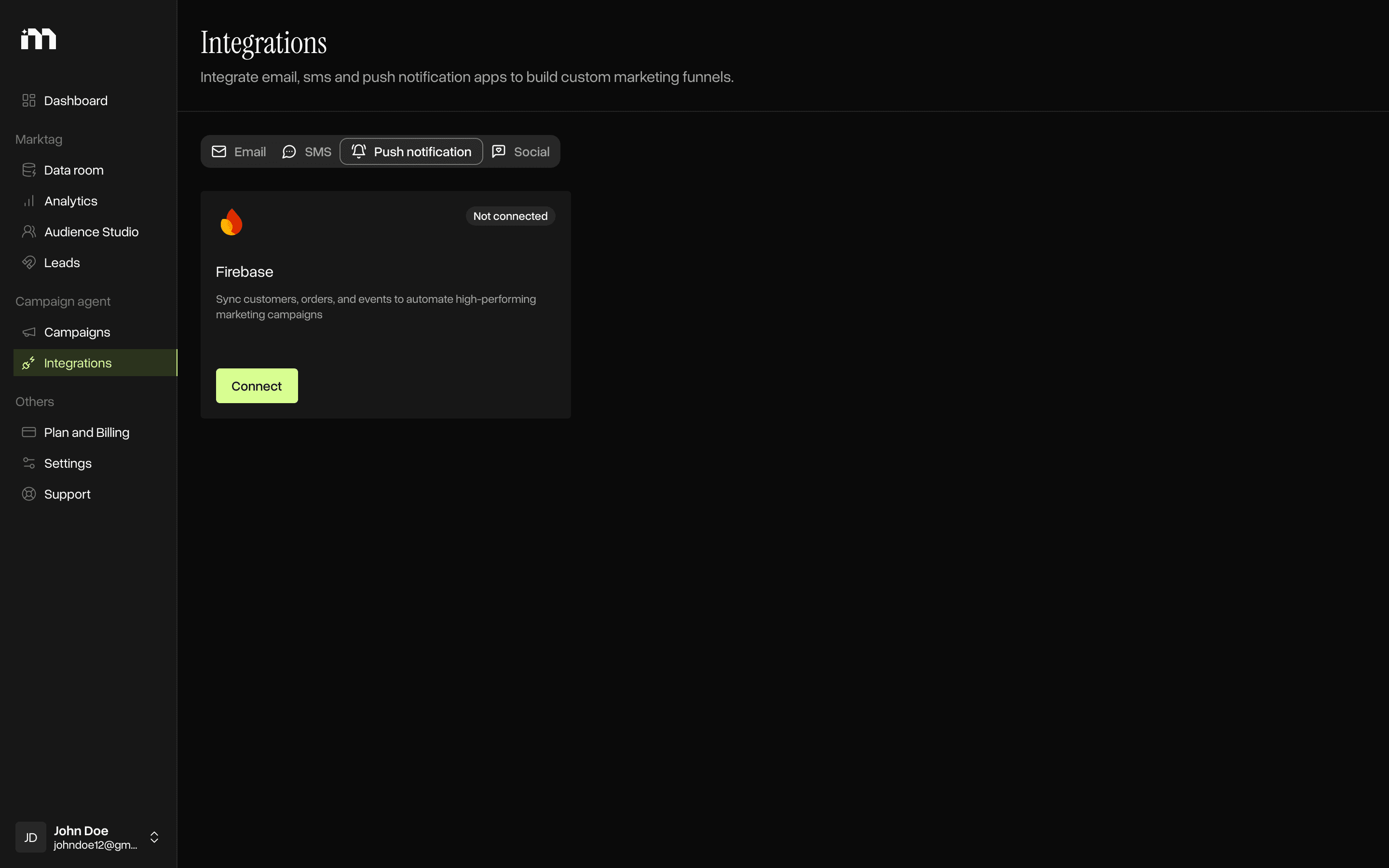Image resolution: width=1389 pixels, height=868 pixels.
Task: Click the Others section label
Action: tap(34, 401)
